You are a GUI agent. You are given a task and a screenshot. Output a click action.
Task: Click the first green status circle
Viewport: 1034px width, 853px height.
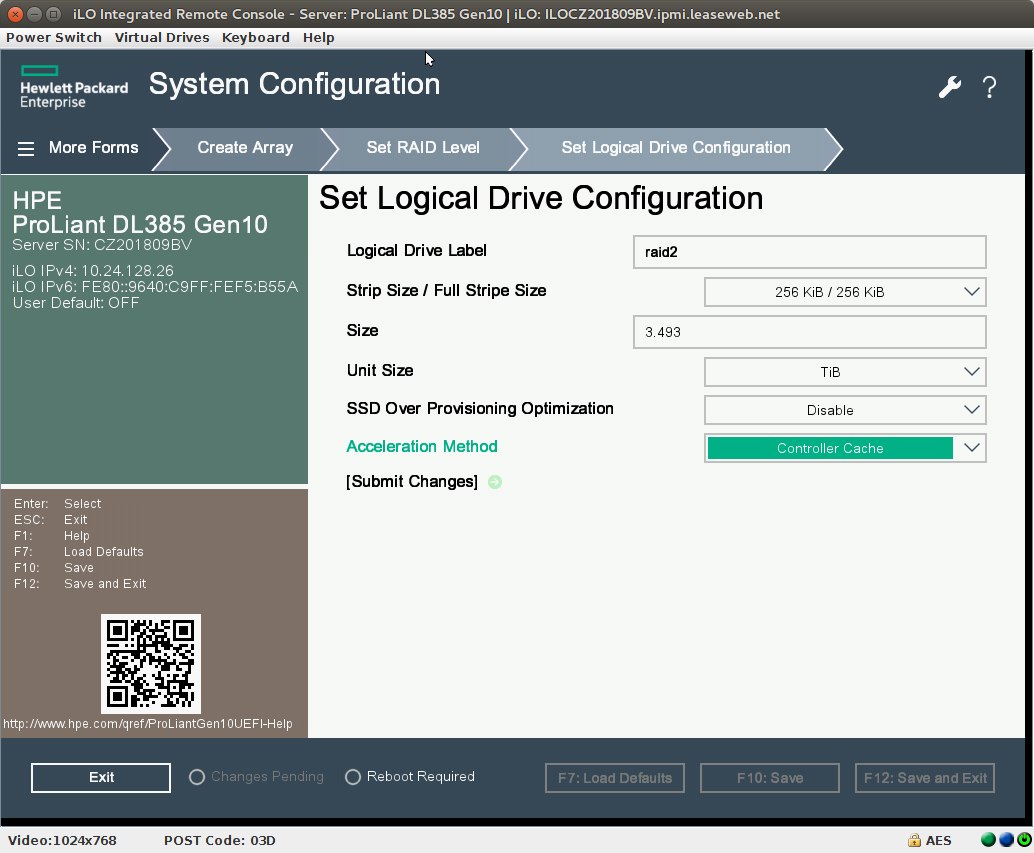988,840
